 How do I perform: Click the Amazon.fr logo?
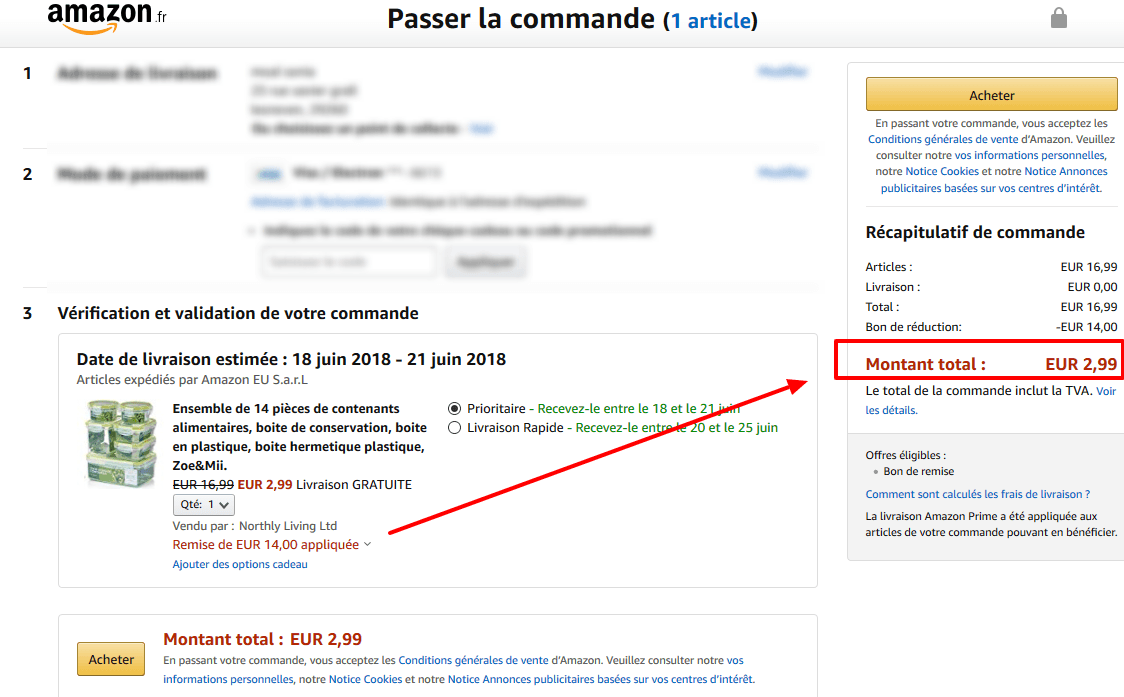[102, 17]
